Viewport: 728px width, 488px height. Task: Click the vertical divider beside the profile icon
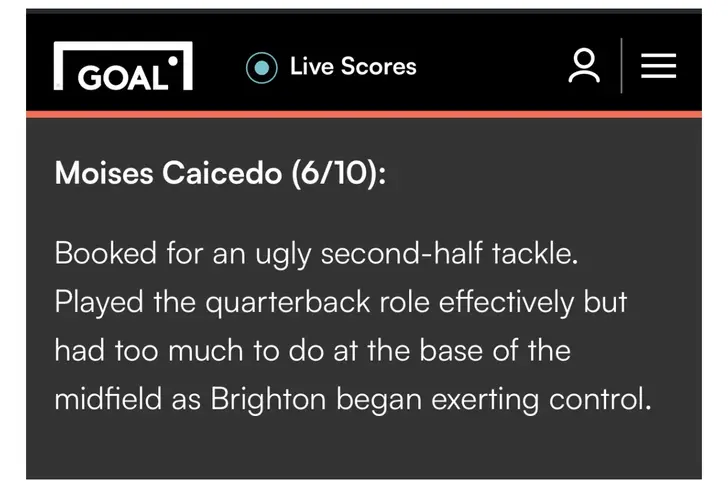click(x=621, y=67)
